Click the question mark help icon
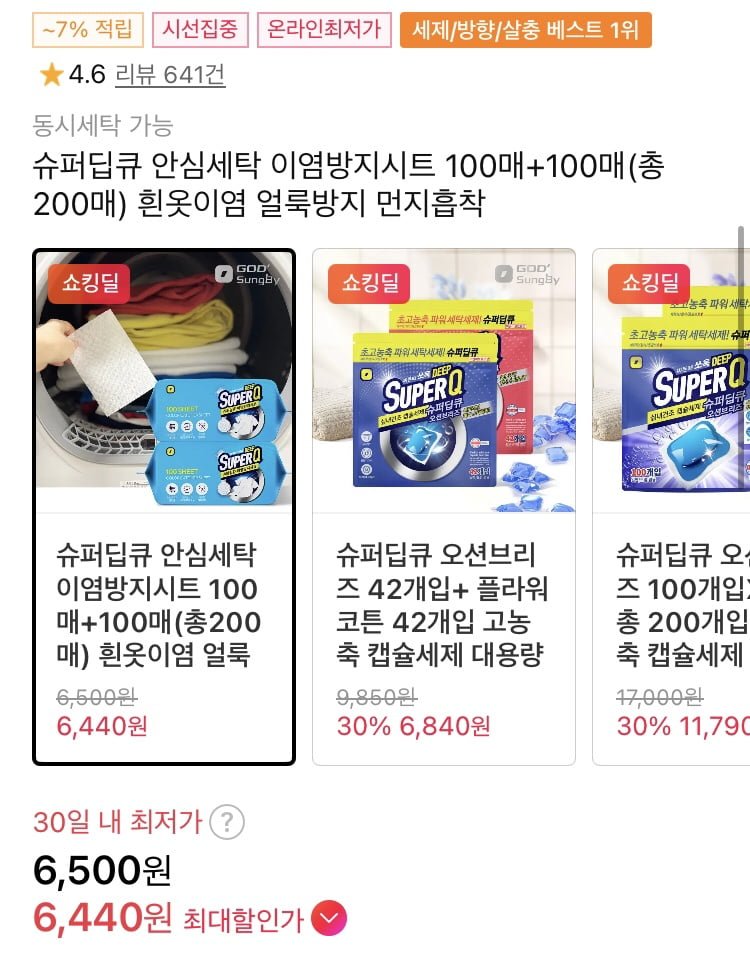 [227, 822]
